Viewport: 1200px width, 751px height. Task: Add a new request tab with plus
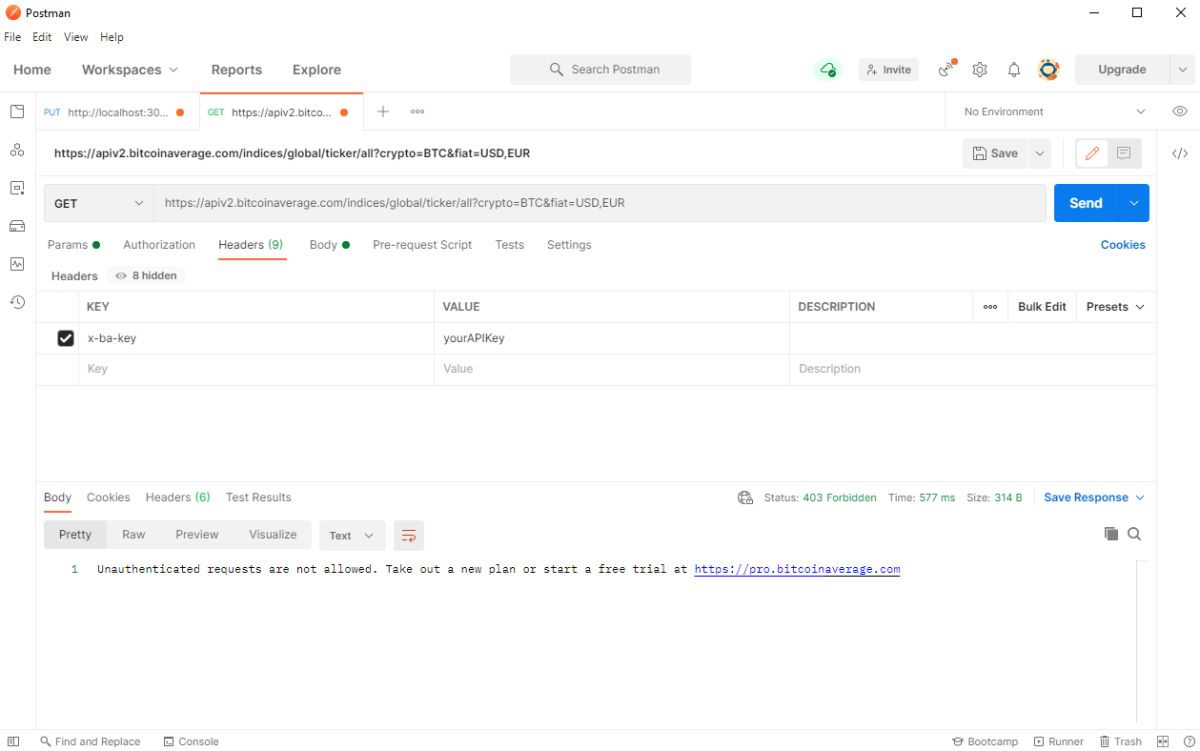tap(383, 112)
